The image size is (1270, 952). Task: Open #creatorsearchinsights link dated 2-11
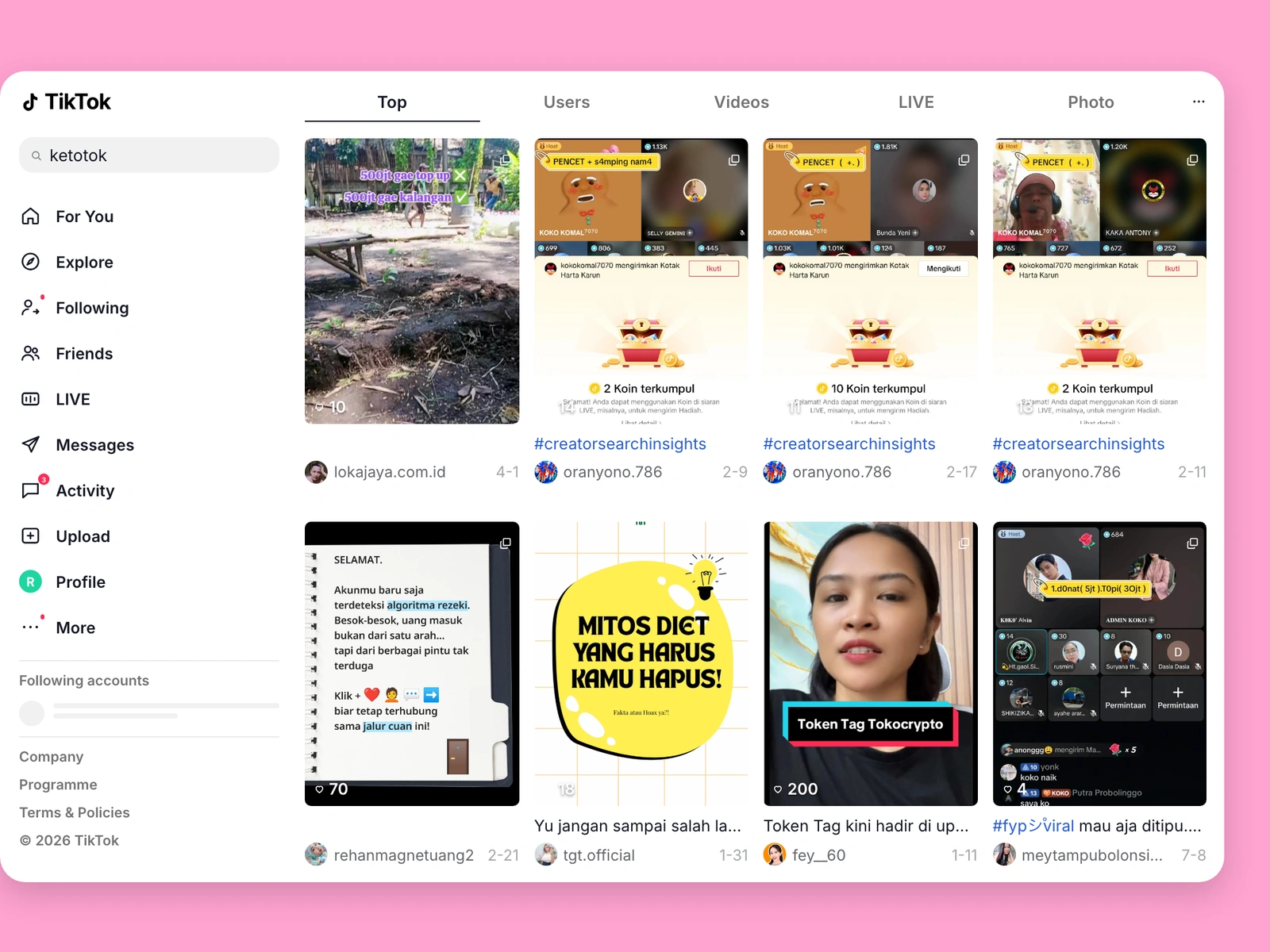tap(1079, 444)
